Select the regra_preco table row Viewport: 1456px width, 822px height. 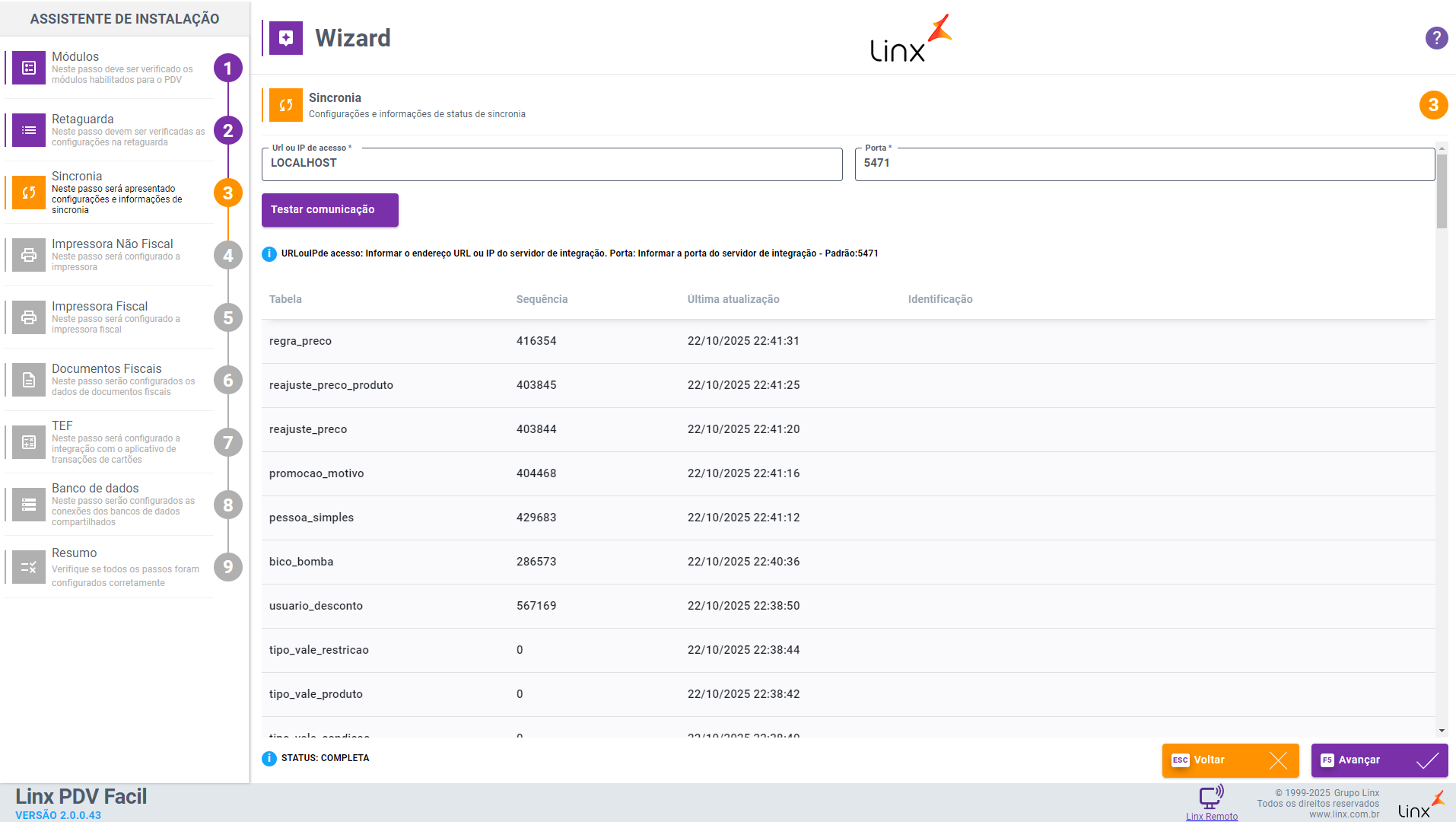click(848, 341)
